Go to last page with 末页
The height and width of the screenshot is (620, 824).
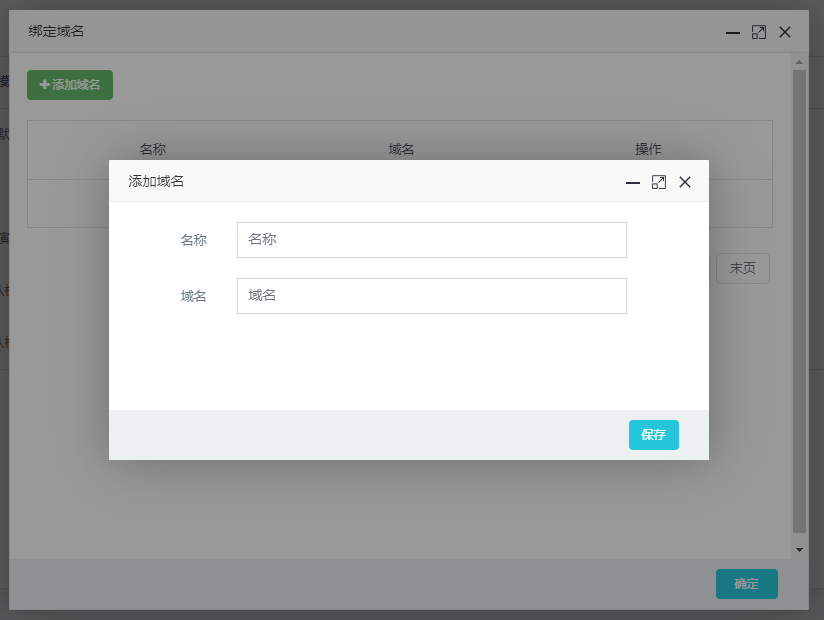742,268
